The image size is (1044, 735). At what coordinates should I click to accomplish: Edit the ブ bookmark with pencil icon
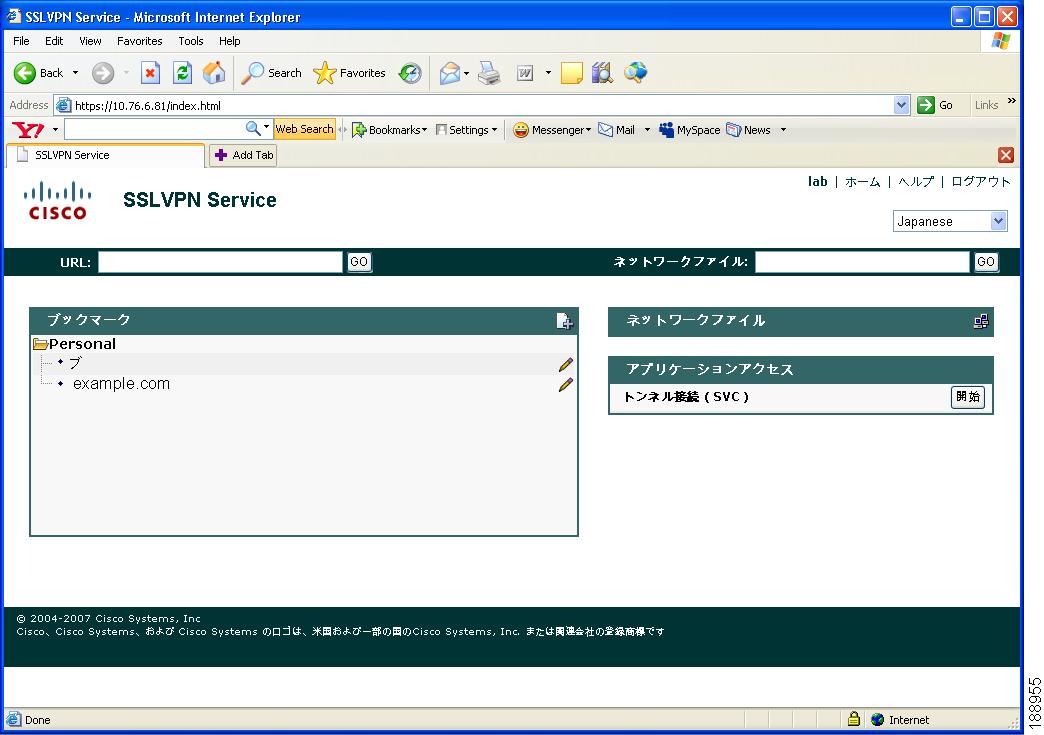[566, 364]
